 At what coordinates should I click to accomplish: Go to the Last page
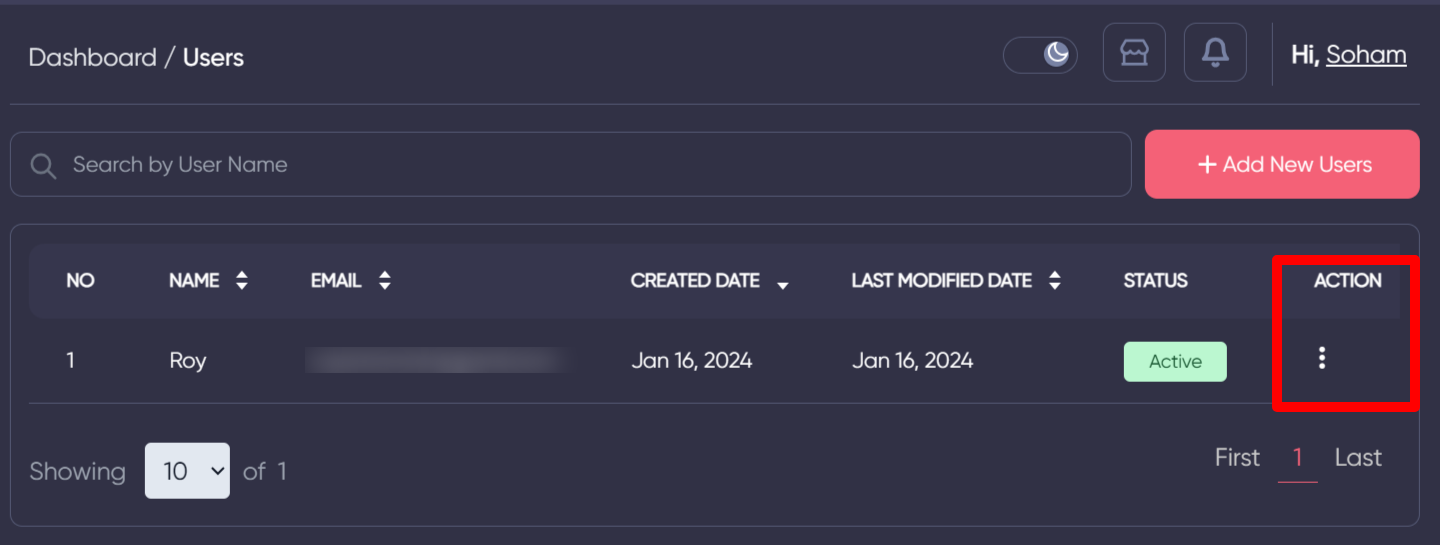1358,458
